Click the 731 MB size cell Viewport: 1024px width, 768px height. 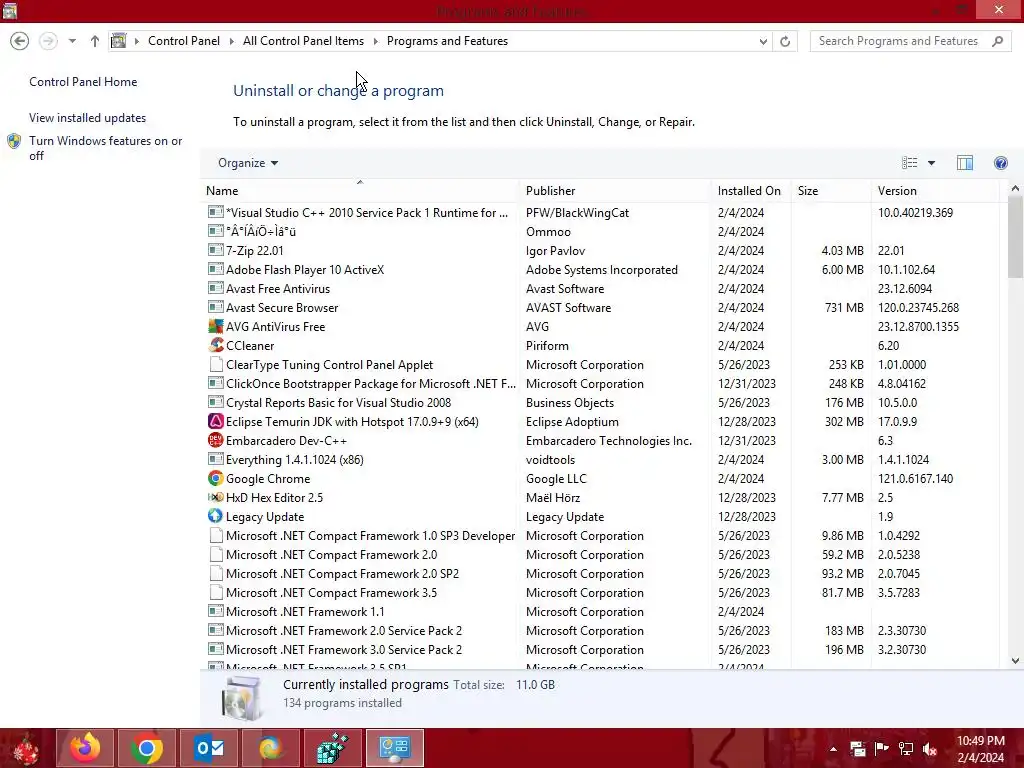(x=844, y=308)
